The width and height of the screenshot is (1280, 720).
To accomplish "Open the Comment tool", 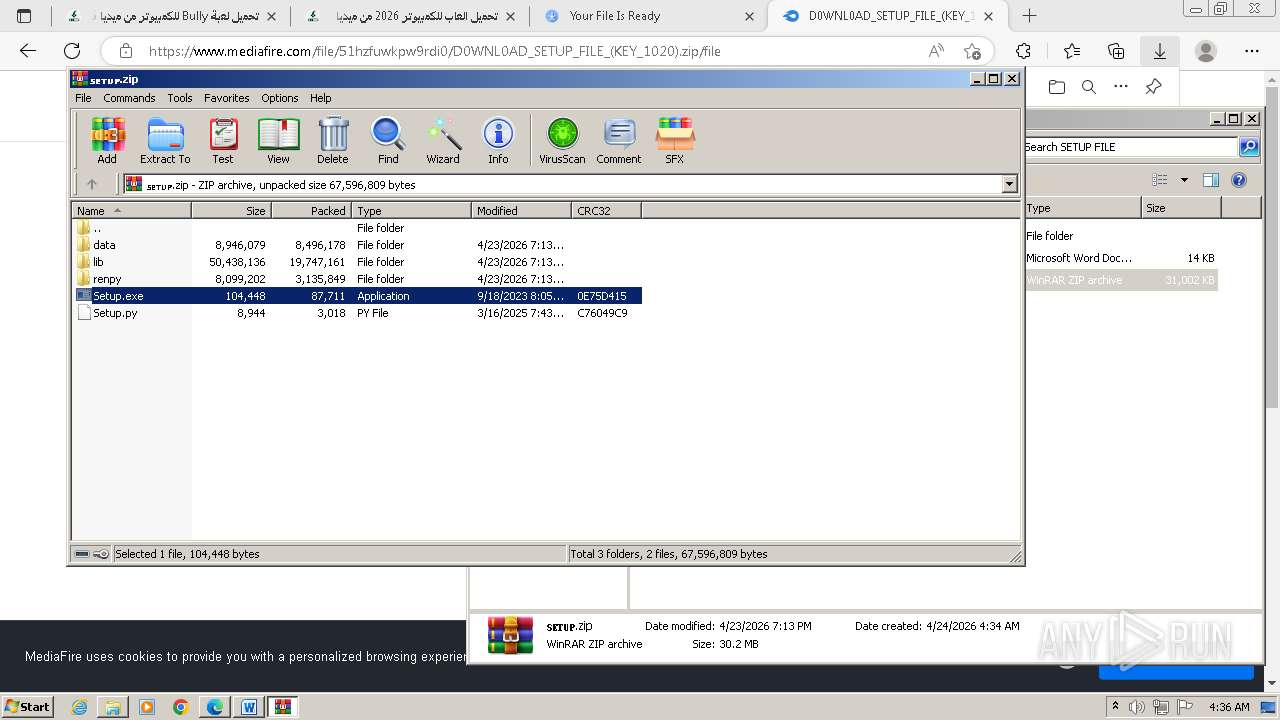I will tap(619, 140).
